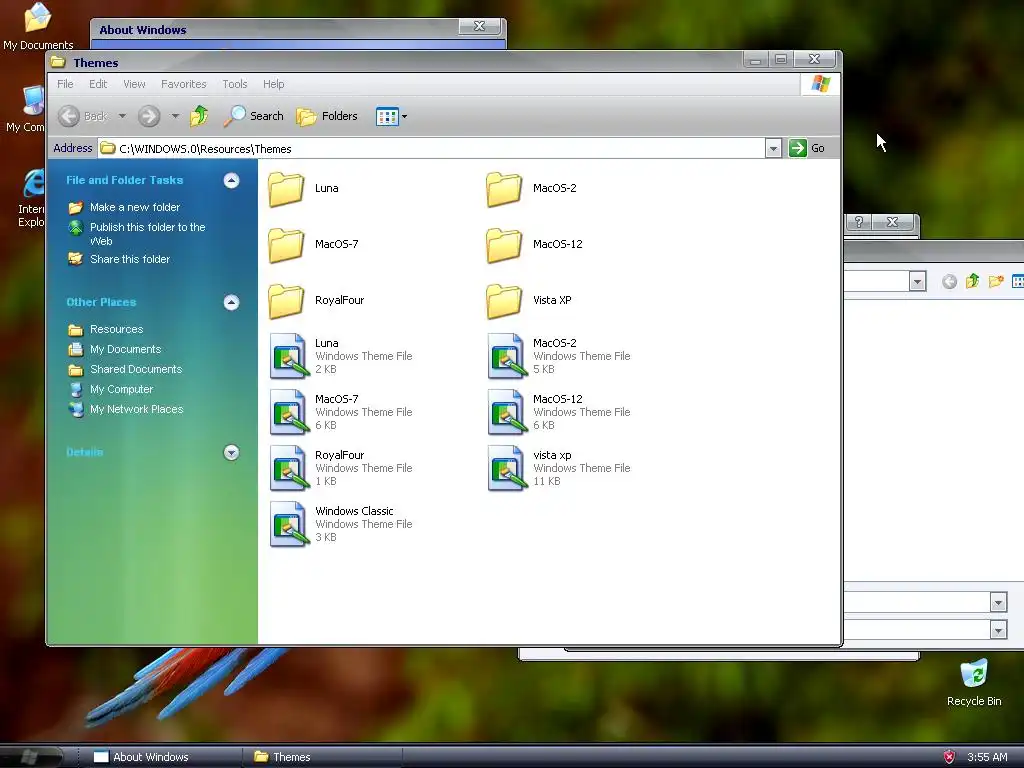Open the Help menu
This screenshot has width=1024, height=768.
click(274, 84)
